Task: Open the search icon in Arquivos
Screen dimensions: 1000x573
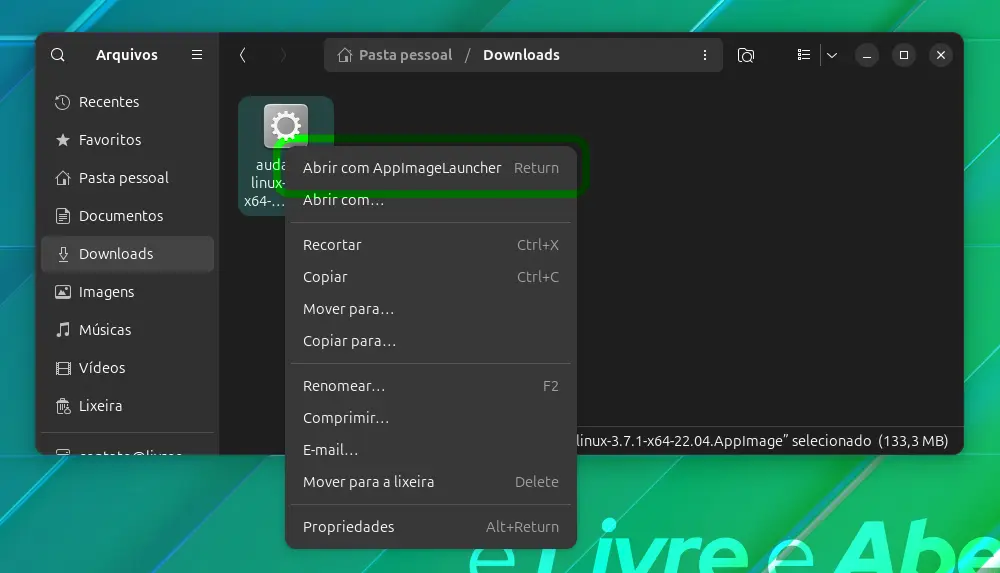Action: tap(57, 55)
